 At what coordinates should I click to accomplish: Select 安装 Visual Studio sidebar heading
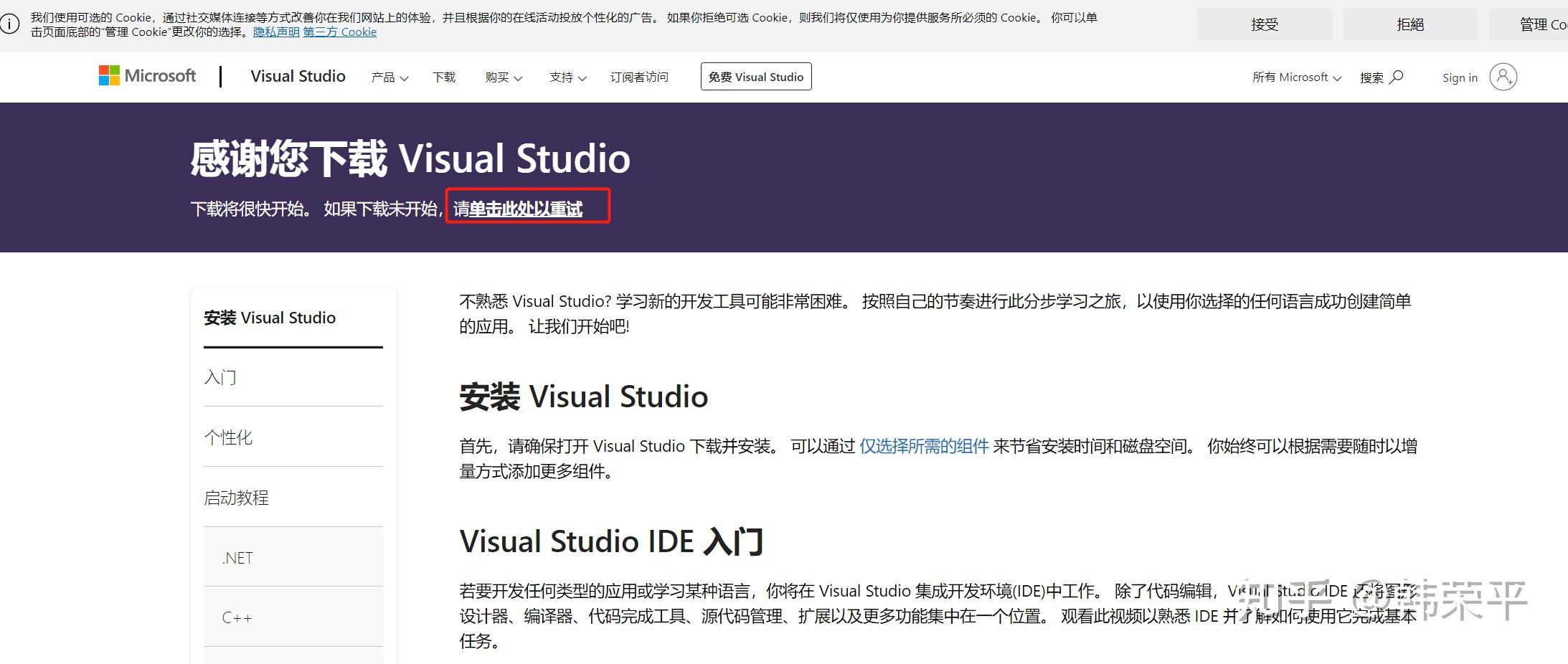[270, 318]
